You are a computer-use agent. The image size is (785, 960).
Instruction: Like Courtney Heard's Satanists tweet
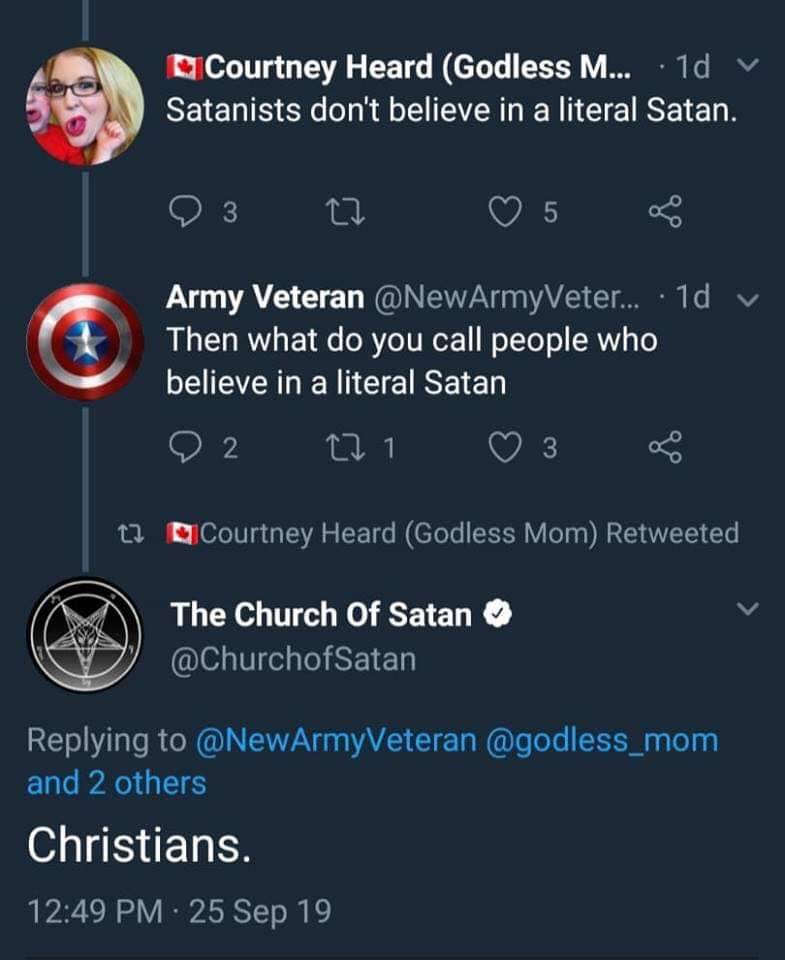tap(506, 211)
